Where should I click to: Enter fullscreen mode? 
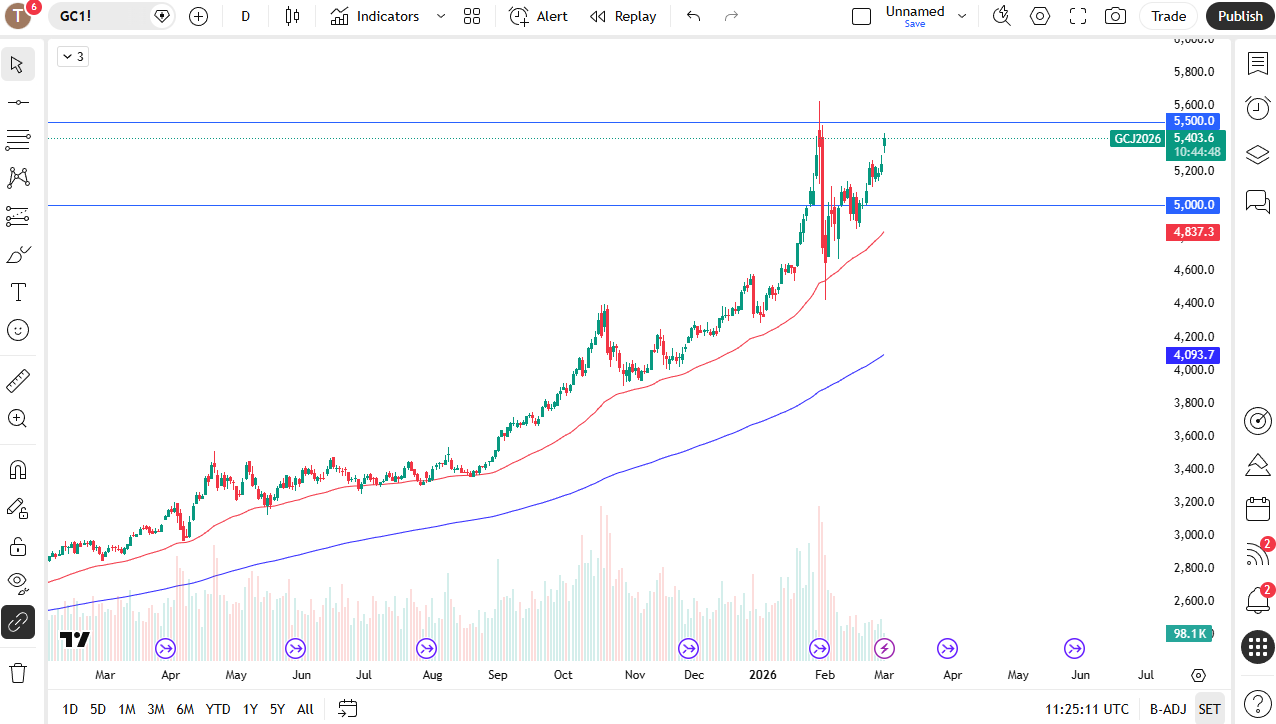(1078, 16)
